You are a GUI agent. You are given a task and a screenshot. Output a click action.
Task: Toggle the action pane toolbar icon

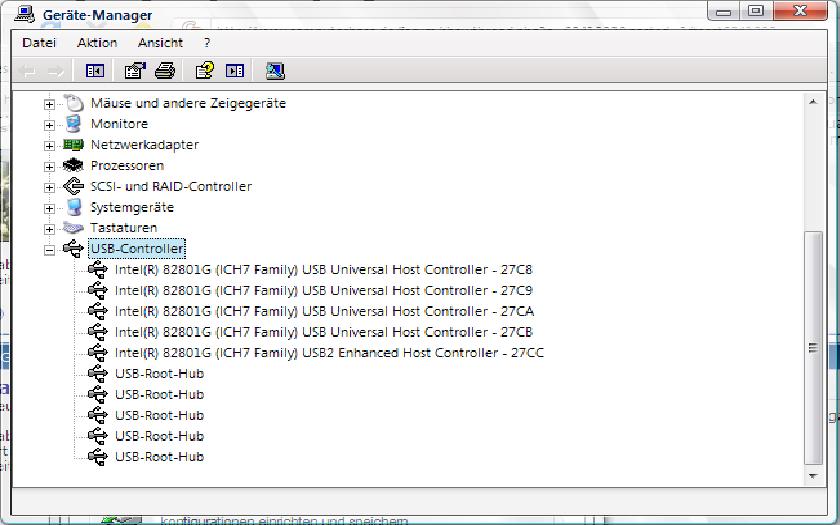coord(235,71)
